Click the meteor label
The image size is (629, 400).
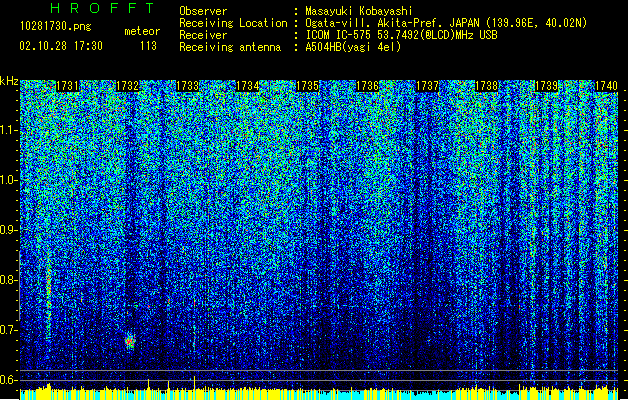142,31
